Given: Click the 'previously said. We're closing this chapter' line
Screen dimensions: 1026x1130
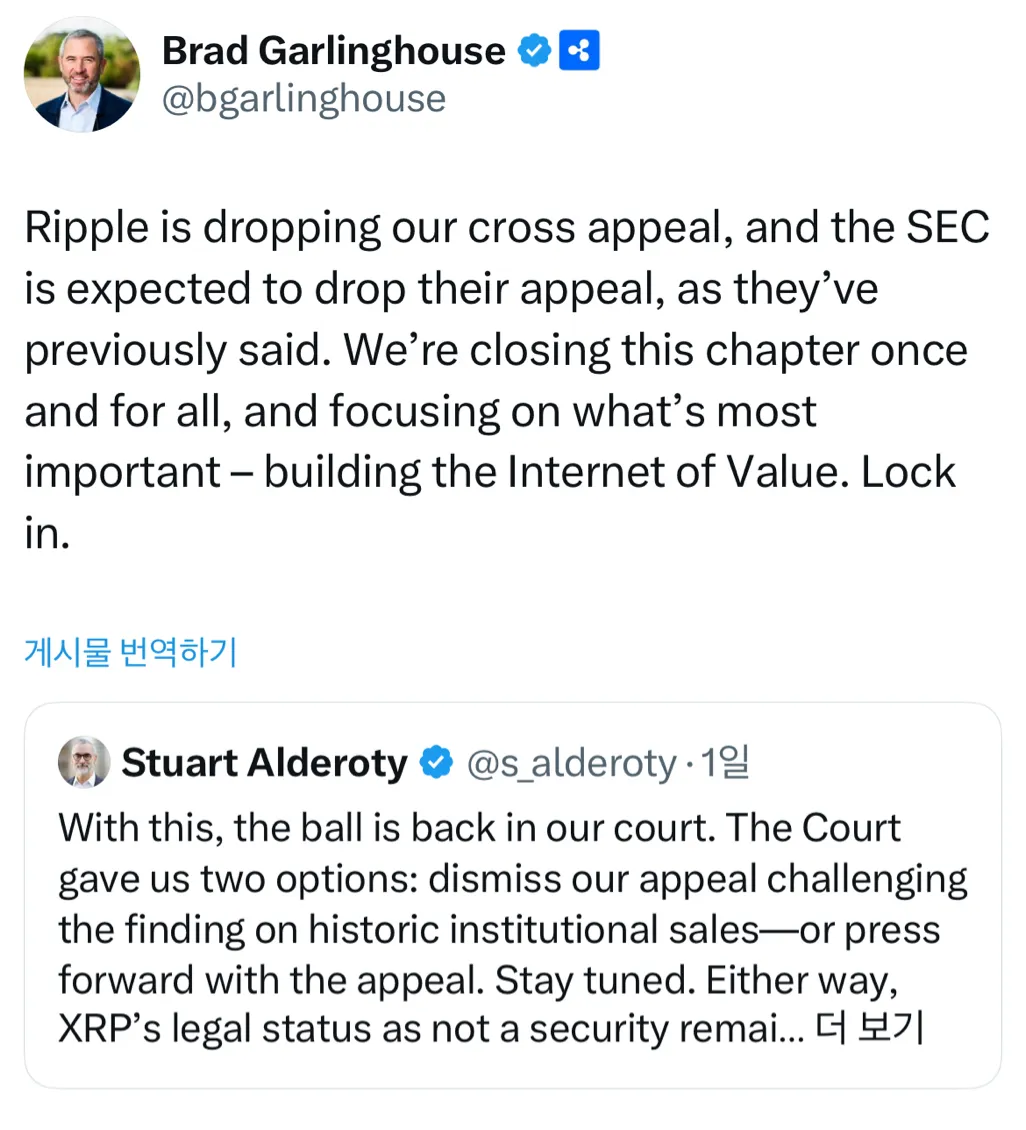Looking at the screenshot, I should pyautogui.click(x=495, y=351).
